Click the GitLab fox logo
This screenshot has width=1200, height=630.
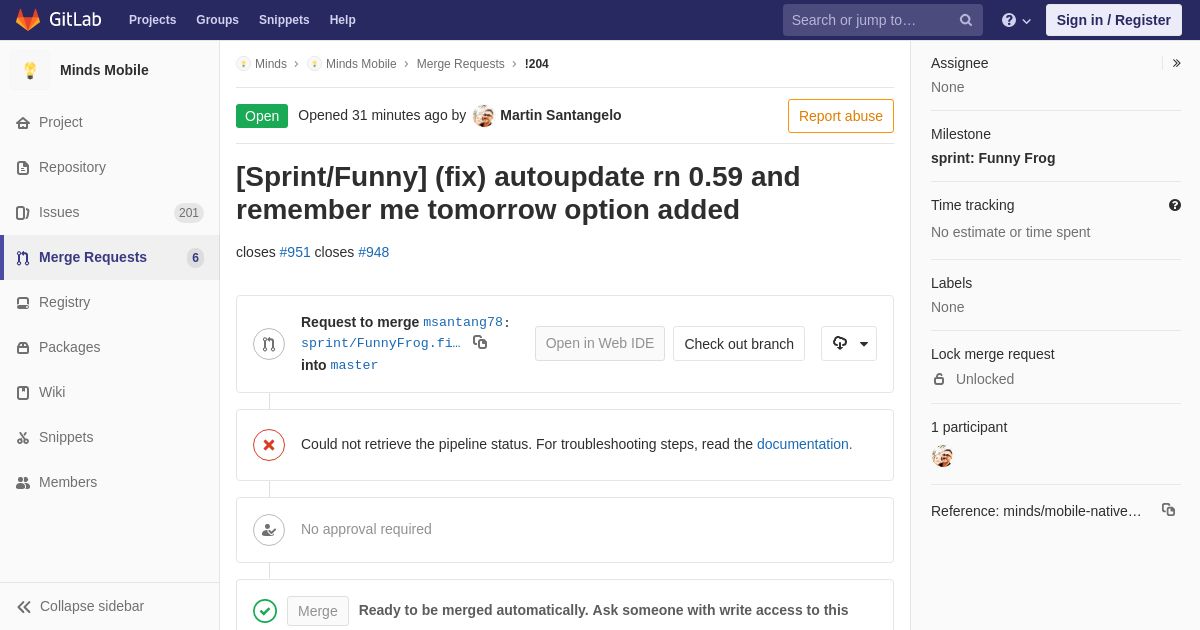point(28,20)
